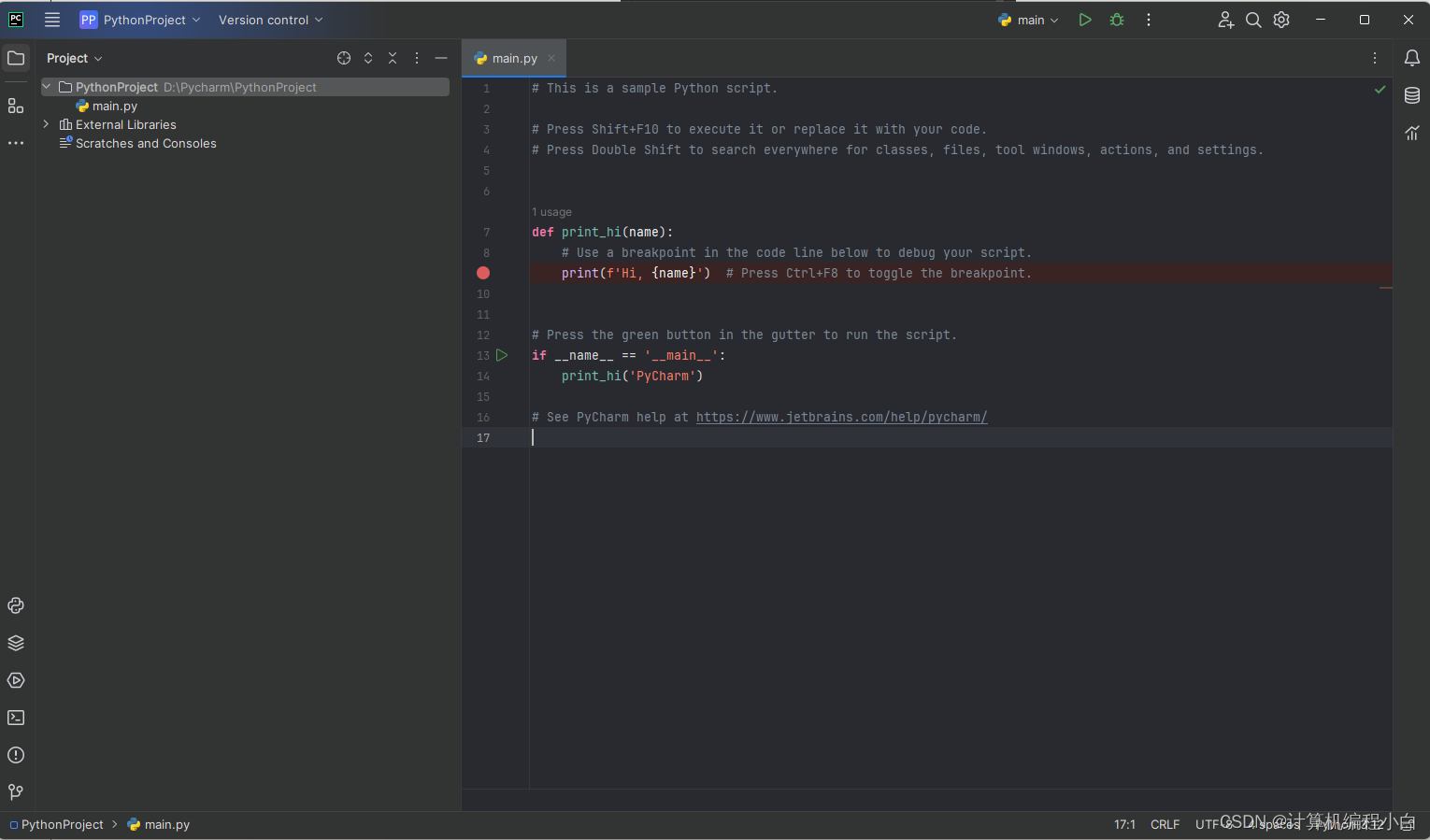The width and height of the screenshot is (1430, 840).
Task: Open the Notifications bell
Action: [x=1412, y=58]
